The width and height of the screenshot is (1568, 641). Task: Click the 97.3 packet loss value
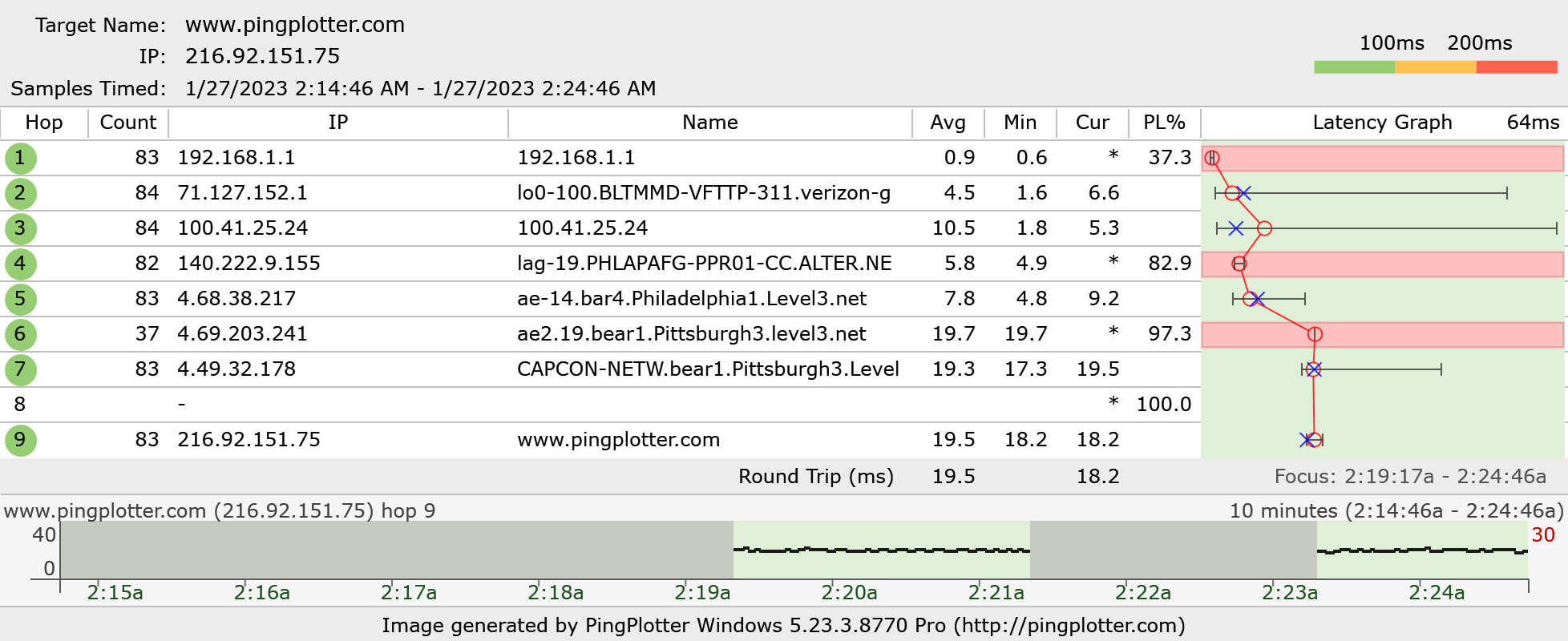(1170, 334)
